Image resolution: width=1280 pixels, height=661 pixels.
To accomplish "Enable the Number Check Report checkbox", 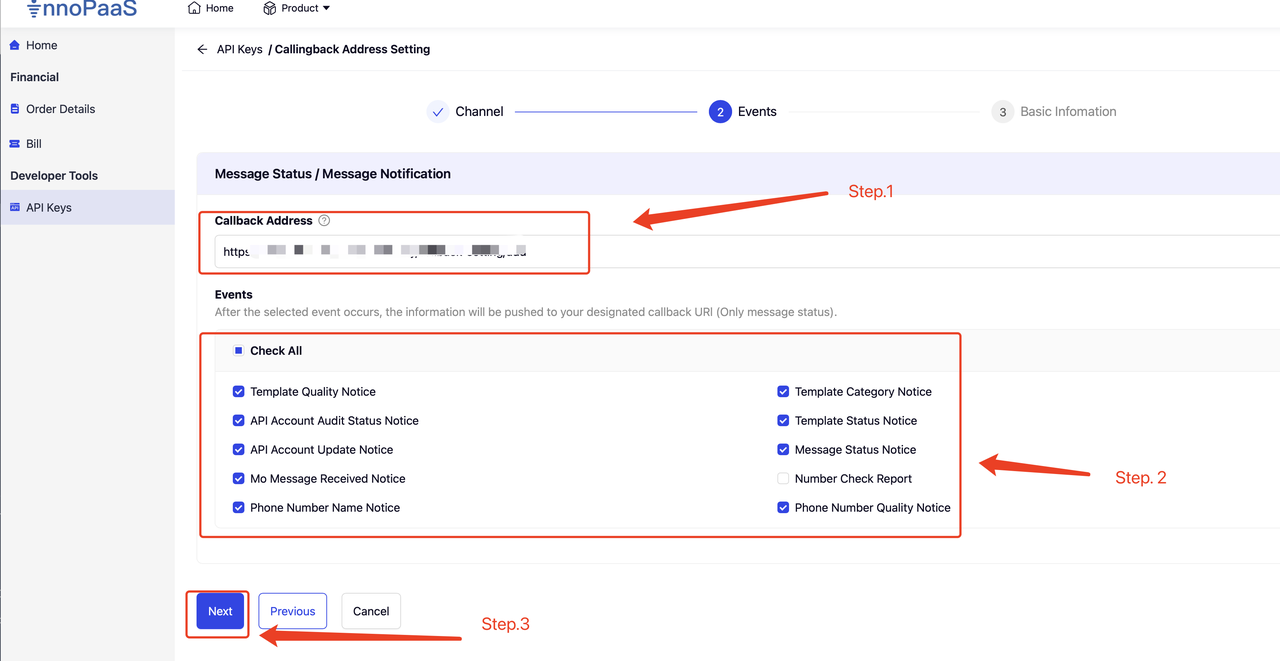I will (x=783, y=479).
